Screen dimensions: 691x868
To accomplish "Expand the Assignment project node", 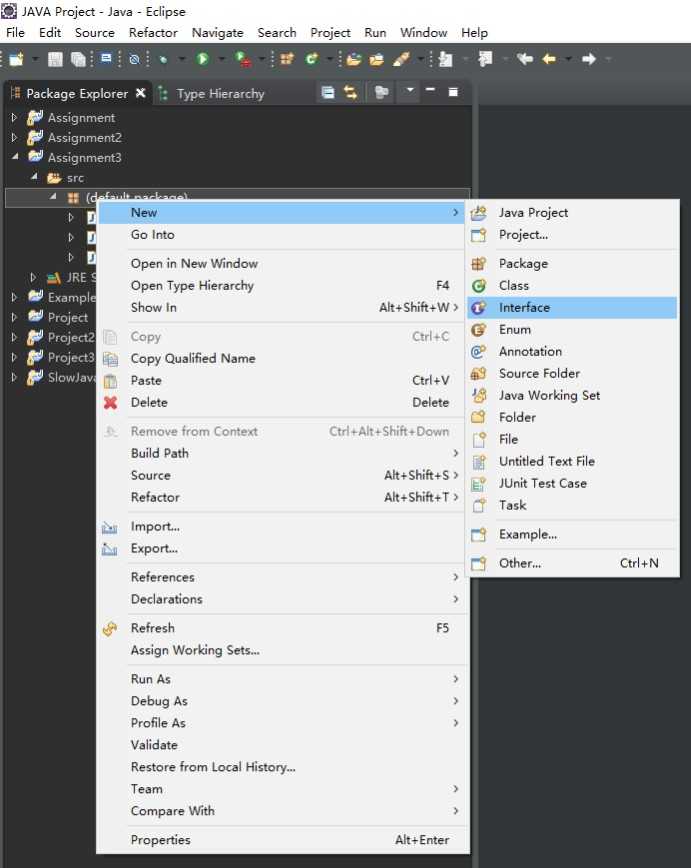I will (x=14, y=117).
